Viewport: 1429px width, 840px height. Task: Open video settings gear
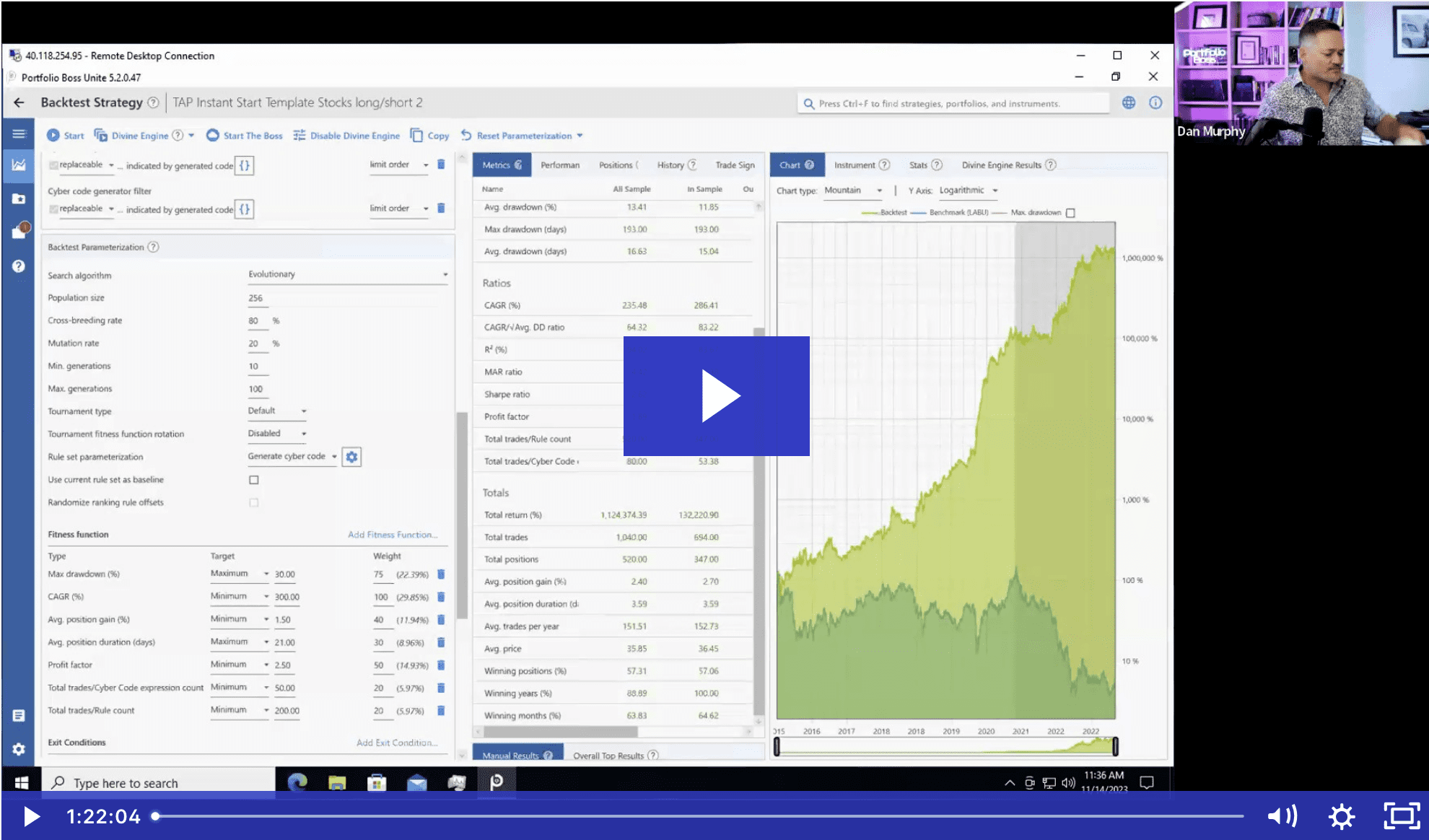click(x=1342, y=816)
